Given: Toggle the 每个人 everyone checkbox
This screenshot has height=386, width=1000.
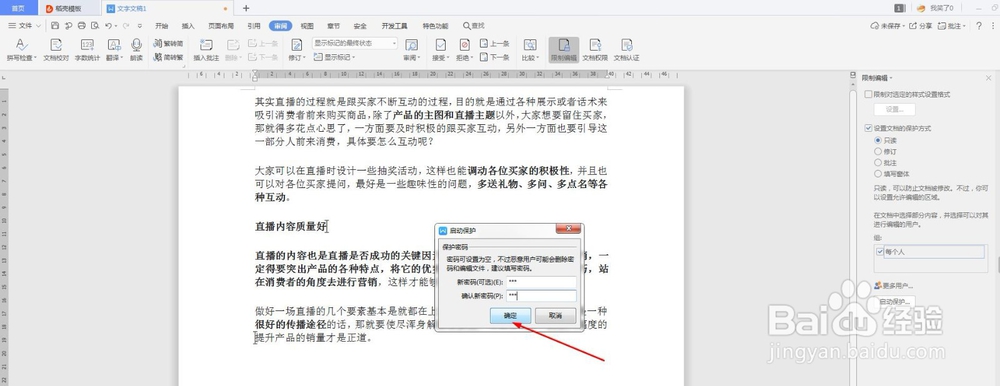Looking at the screenshot, I should (x=880, y=252).
